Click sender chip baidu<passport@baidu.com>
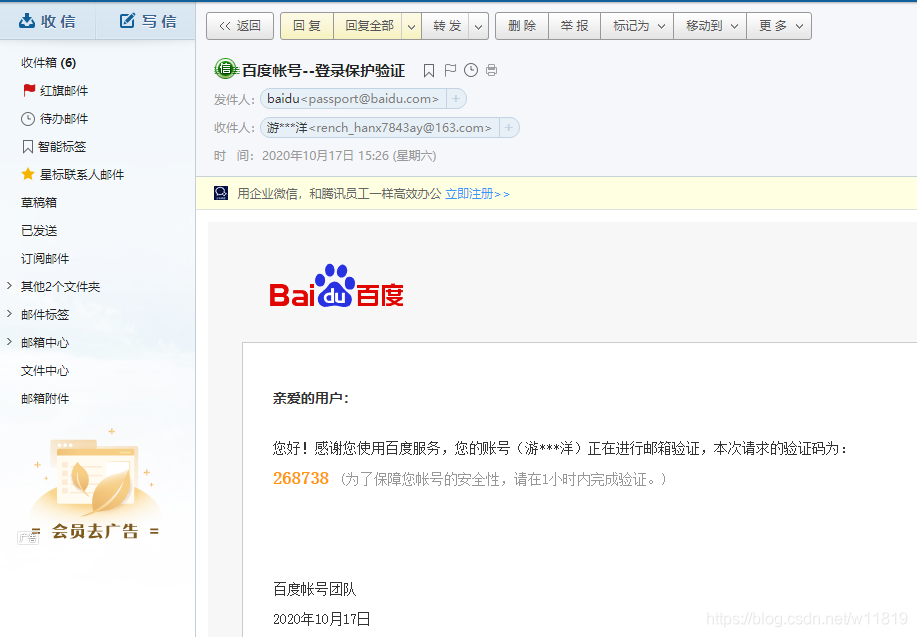 pyautogui.click(x=353, y=99)
